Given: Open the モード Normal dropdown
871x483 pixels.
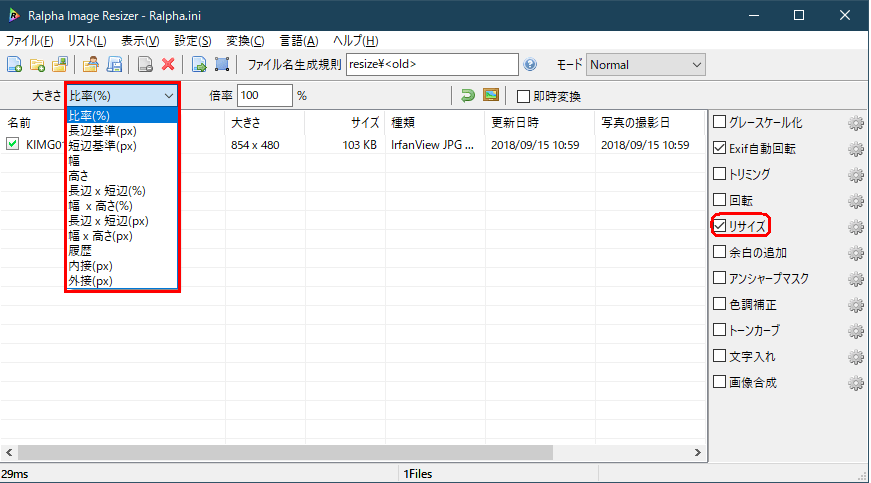Looking at the screenshot, I should pyautogui.click(x=645, y=65).
